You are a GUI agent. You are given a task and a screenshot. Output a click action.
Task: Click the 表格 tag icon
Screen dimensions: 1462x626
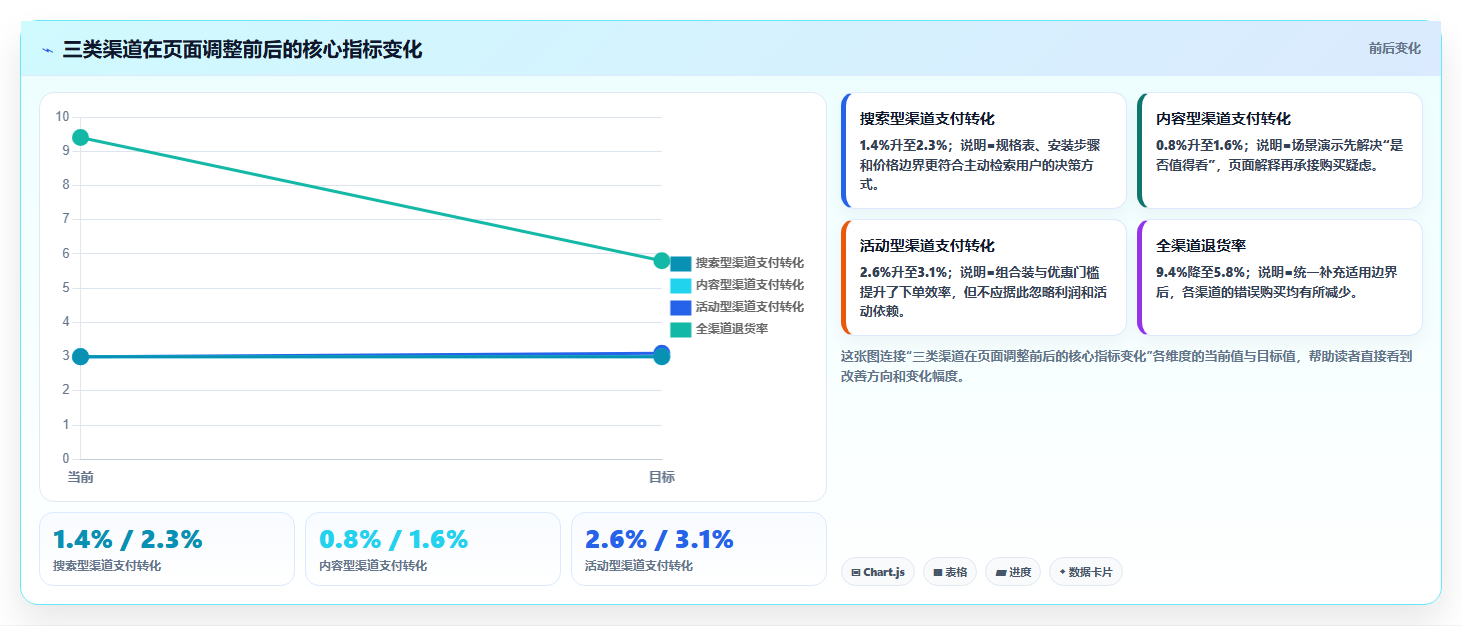click(938, 573)
